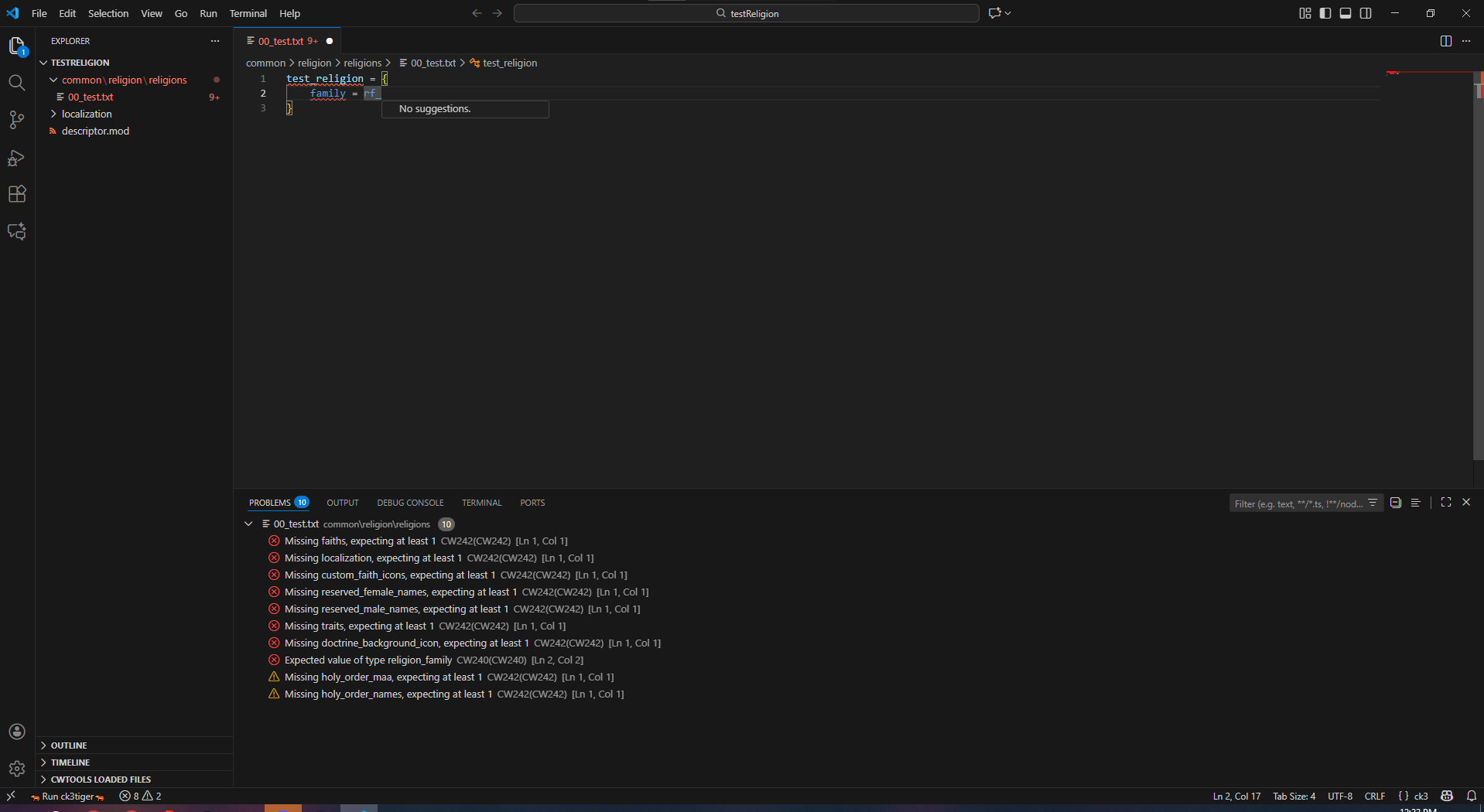Toggle Secondary Side Bar visibility
This screenshot has height=812, width=1484.
click(x=1366, y=13)
